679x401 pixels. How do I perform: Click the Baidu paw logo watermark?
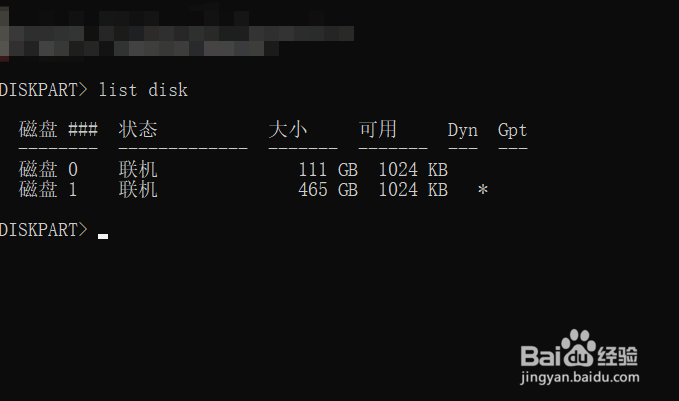579,349
